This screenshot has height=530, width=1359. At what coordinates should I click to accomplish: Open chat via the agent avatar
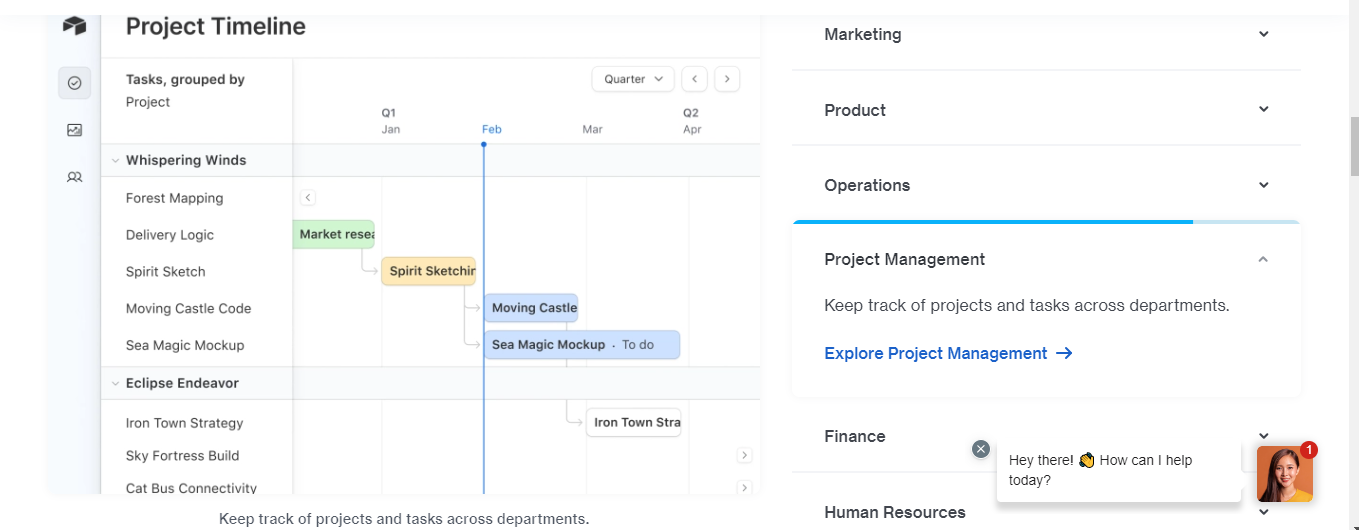point(1285,473)
